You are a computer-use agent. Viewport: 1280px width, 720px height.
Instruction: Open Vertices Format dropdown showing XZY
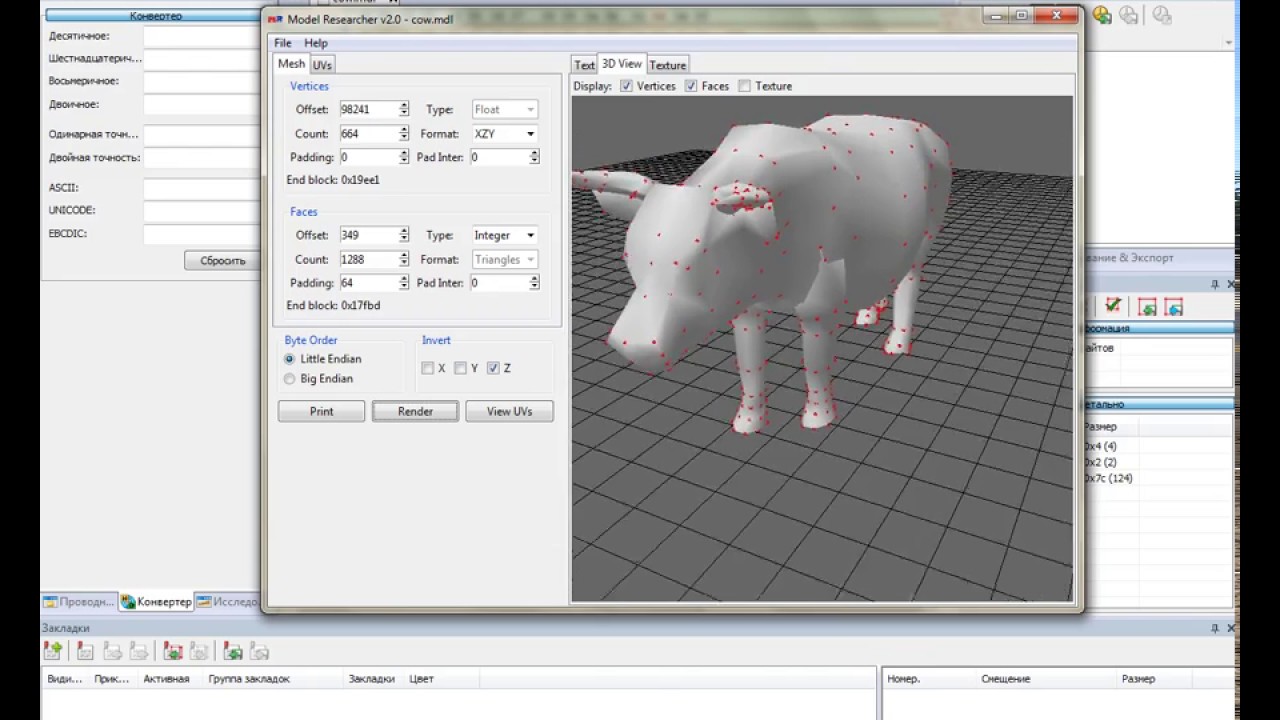pos(504,134)
